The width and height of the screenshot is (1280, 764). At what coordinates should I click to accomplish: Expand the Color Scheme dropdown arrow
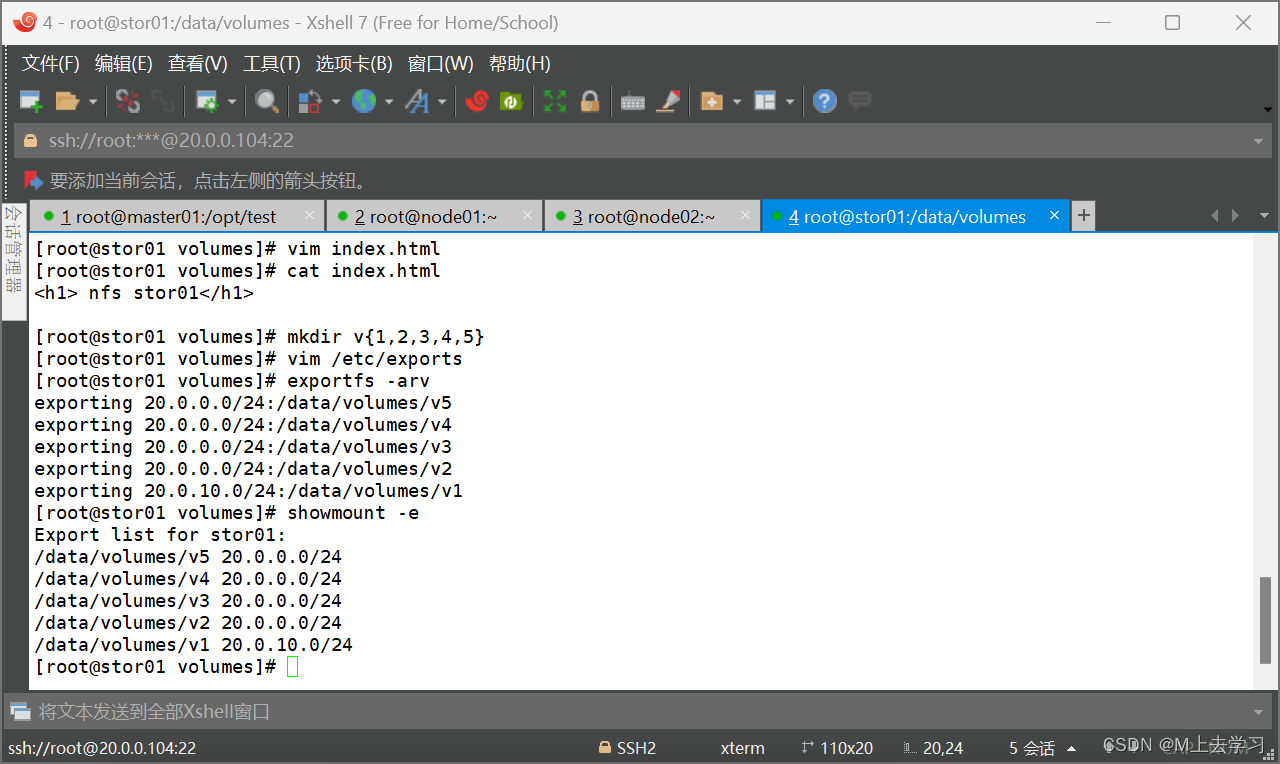coord(335,102)
